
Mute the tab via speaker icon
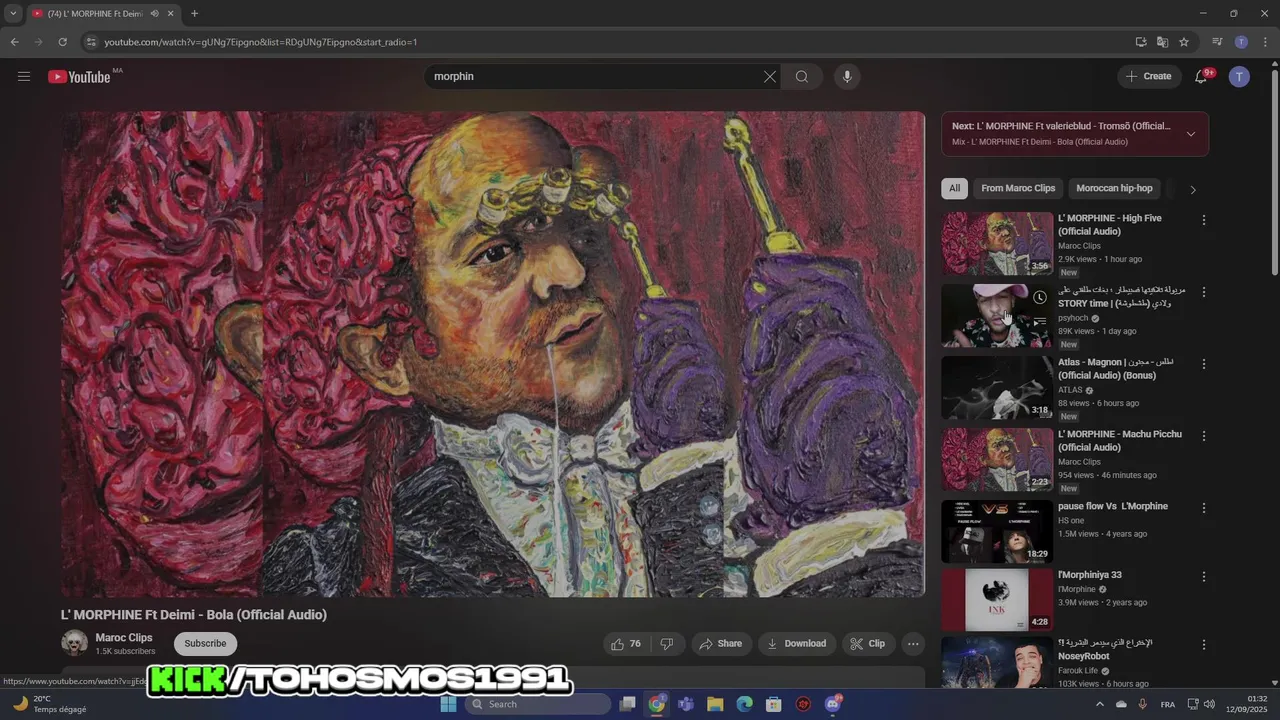(x=154, y=14)
